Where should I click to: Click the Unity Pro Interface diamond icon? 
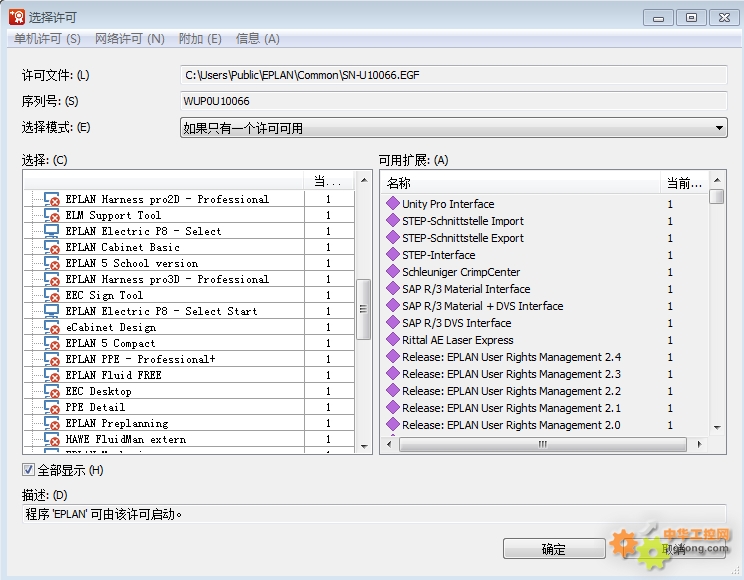[393, 203]
